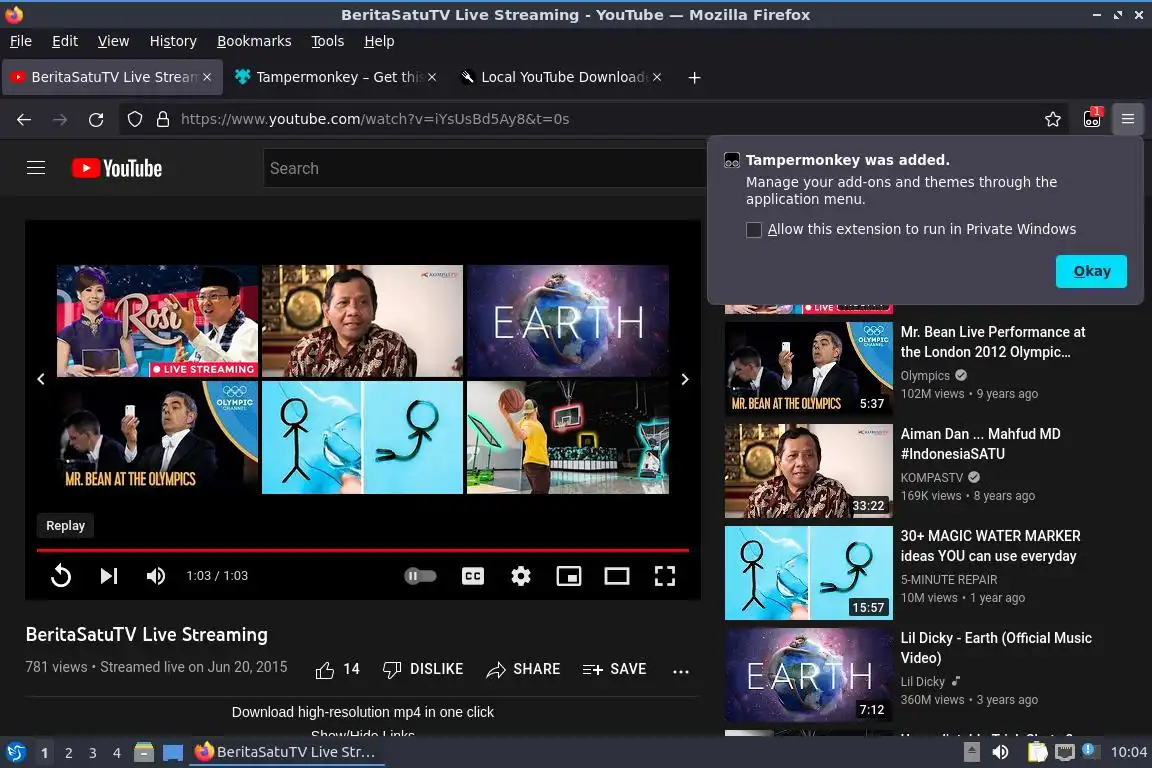Go to YouTube home via logo
This screenshot has width=1152, height=768.
[117, 168]
